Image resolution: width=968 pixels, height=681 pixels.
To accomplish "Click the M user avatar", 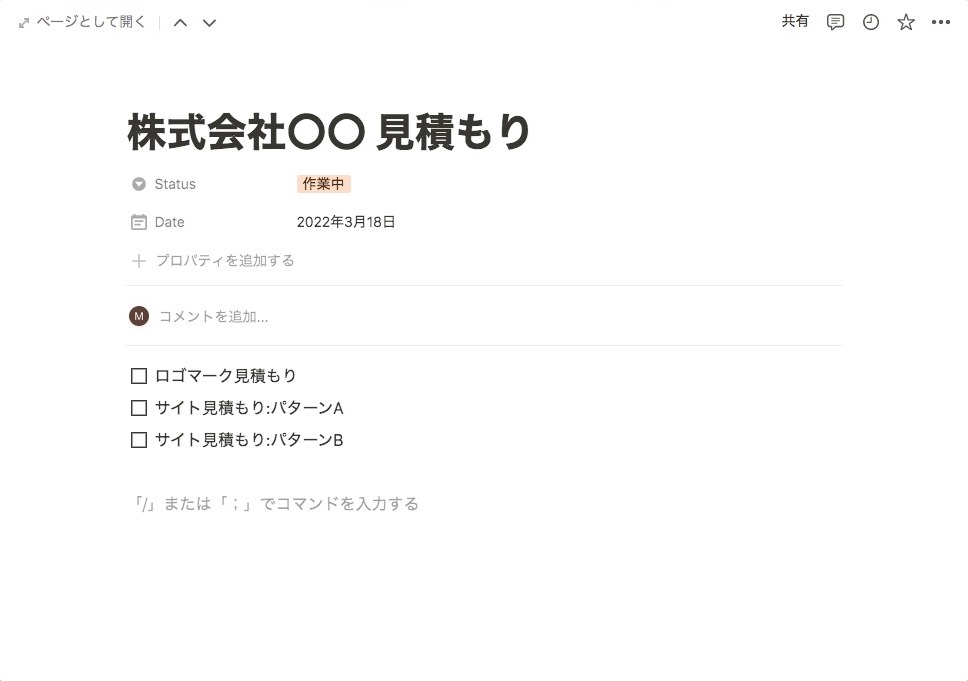I will [139, 316].
